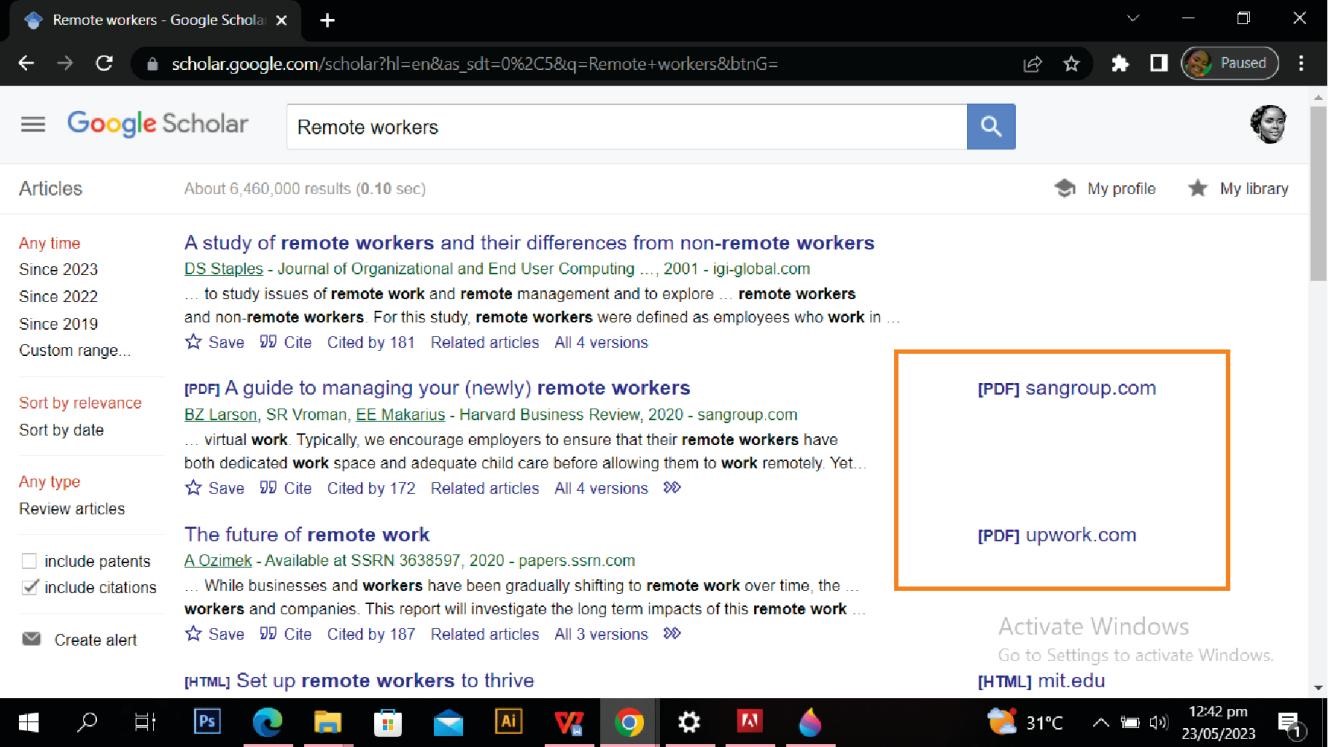Click Chrome's back arrow
This screenshot has width=1328, height=747.
coord(27,62)
